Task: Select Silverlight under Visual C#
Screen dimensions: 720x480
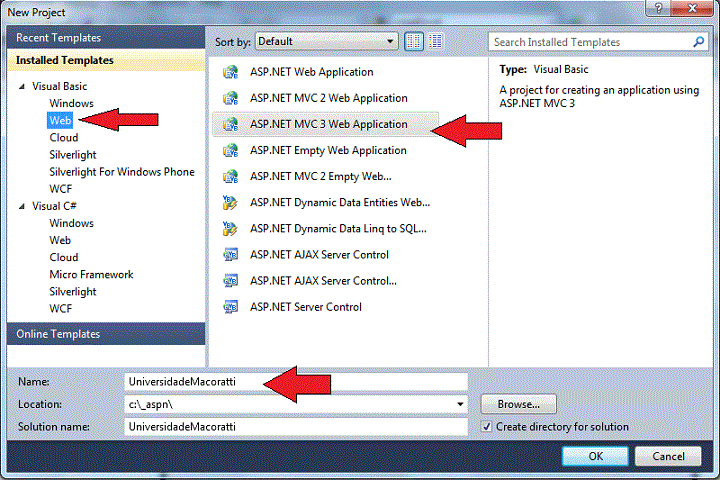Action: [73, 292]
